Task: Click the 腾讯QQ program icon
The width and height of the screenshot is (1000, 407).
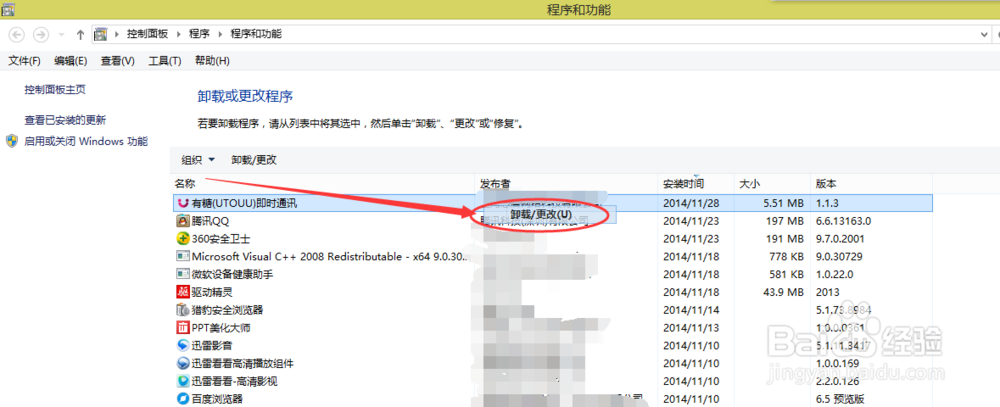Action: (x=183, y=221)
